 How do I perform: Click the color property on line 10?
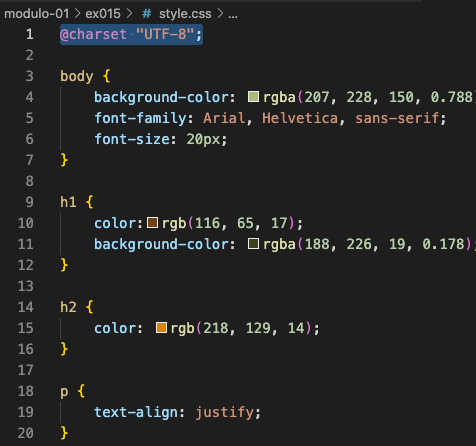(115, 223)
